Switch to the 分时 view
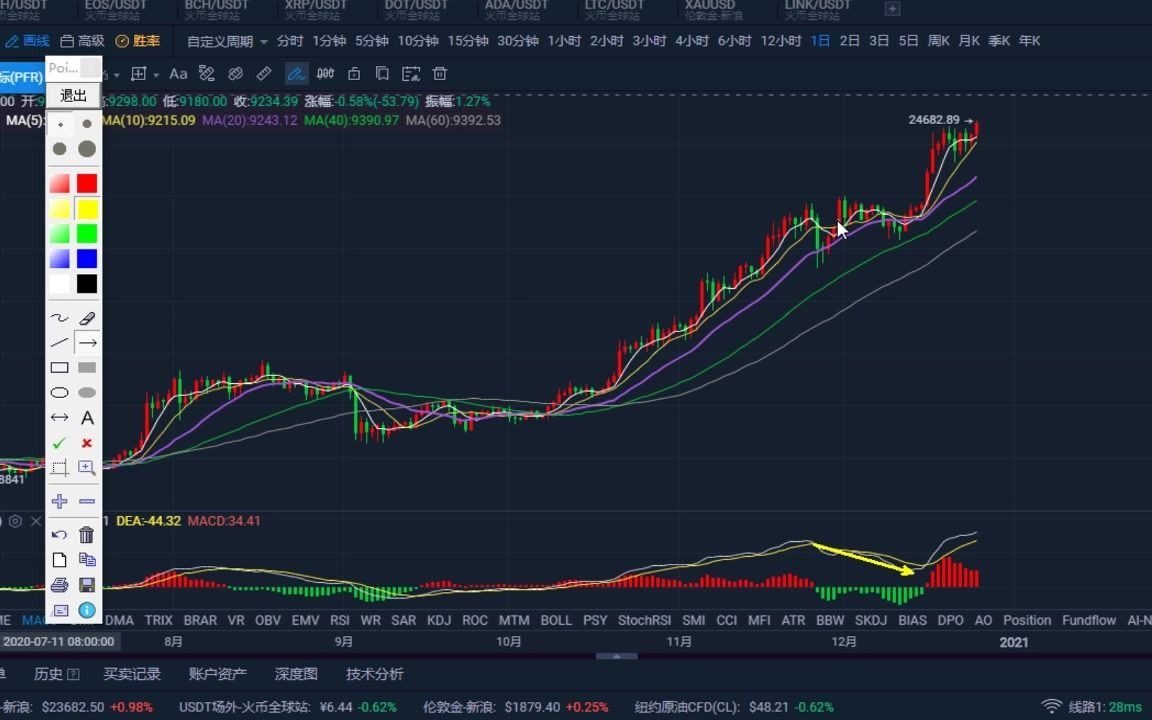1152x720 pixels. (289, 41)
